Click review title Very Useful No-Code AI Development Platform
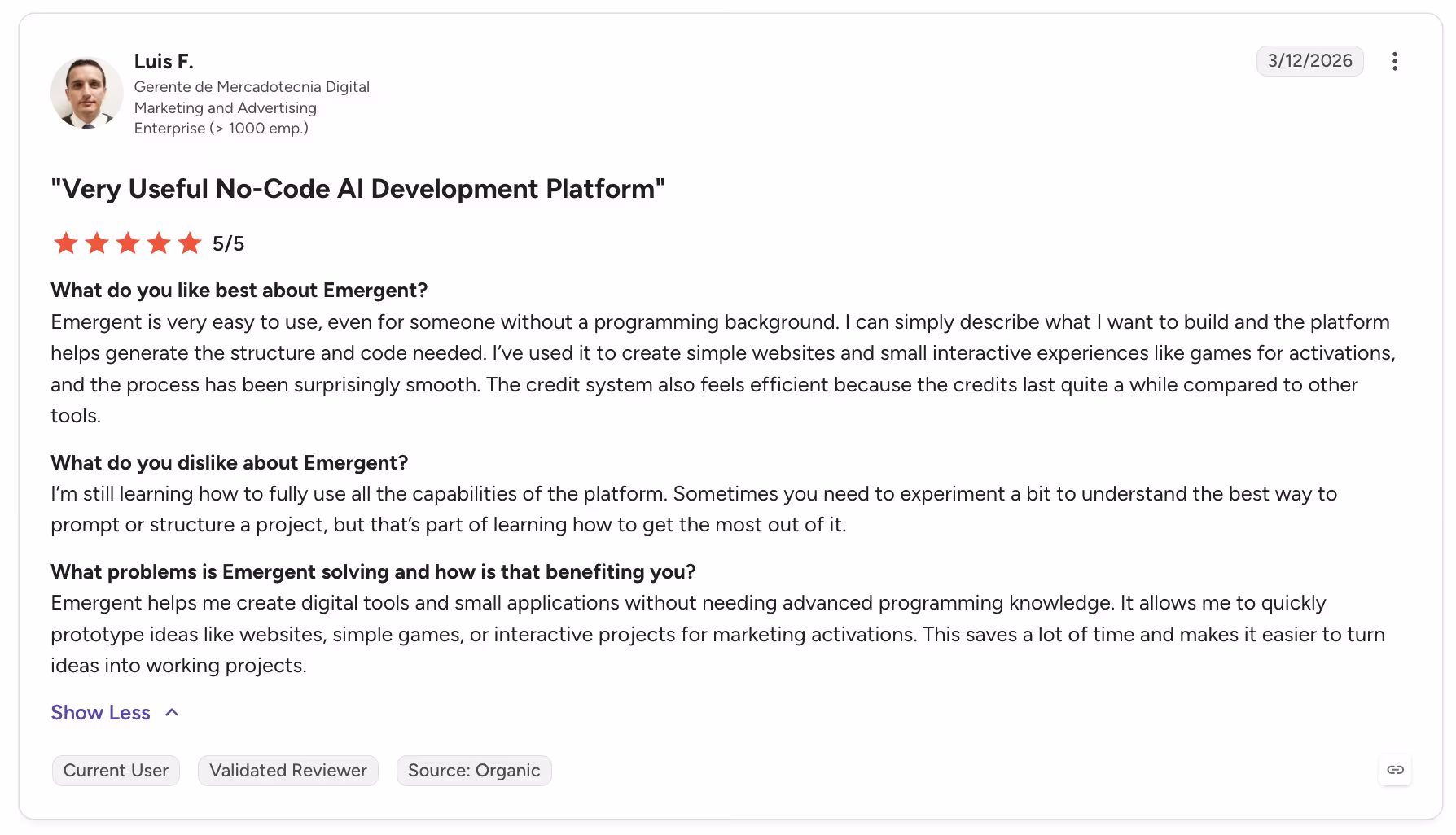Screen dimensions: 1456x835 point(358,189)
